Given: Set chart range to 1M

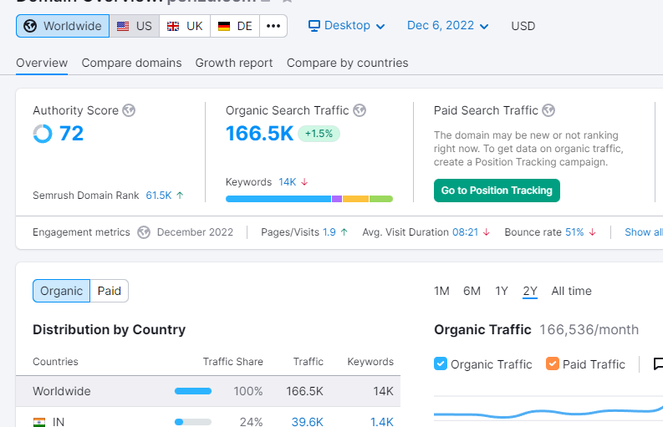Looking at the screenshot, I should tap(441, 291).
